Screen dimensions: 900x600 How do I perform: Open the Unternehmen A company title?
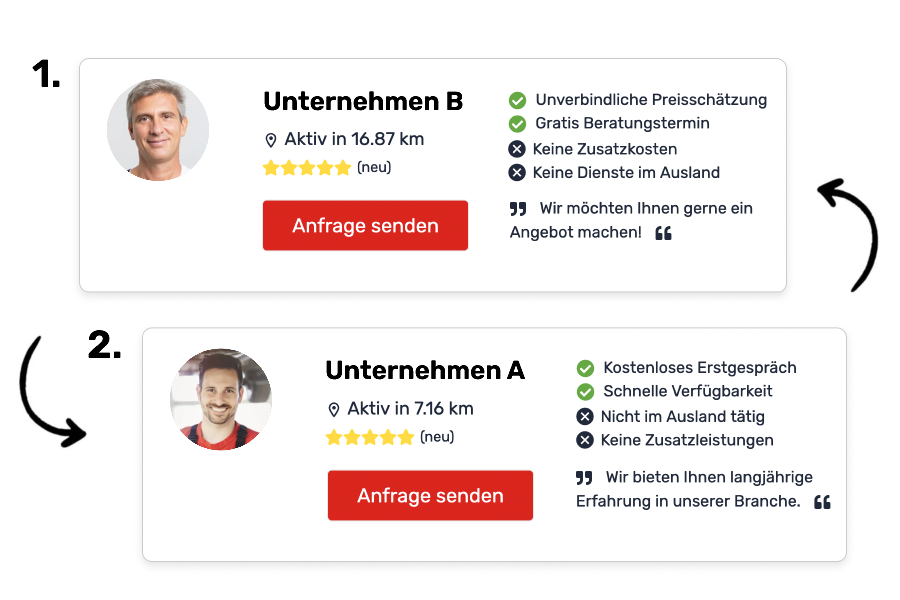(425, 371)
